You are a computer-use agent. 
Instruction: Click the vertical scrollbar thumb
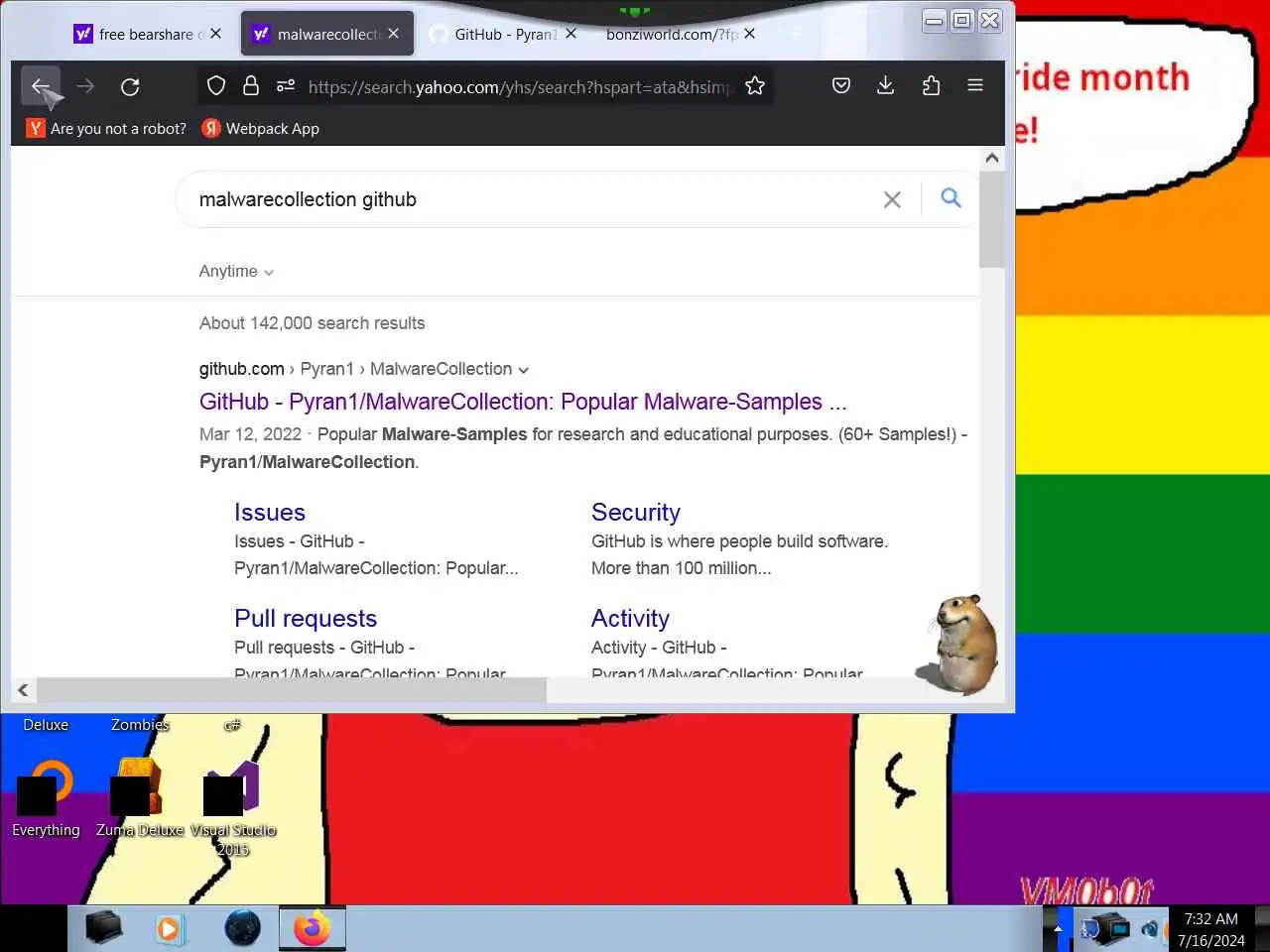click(991, 219)
